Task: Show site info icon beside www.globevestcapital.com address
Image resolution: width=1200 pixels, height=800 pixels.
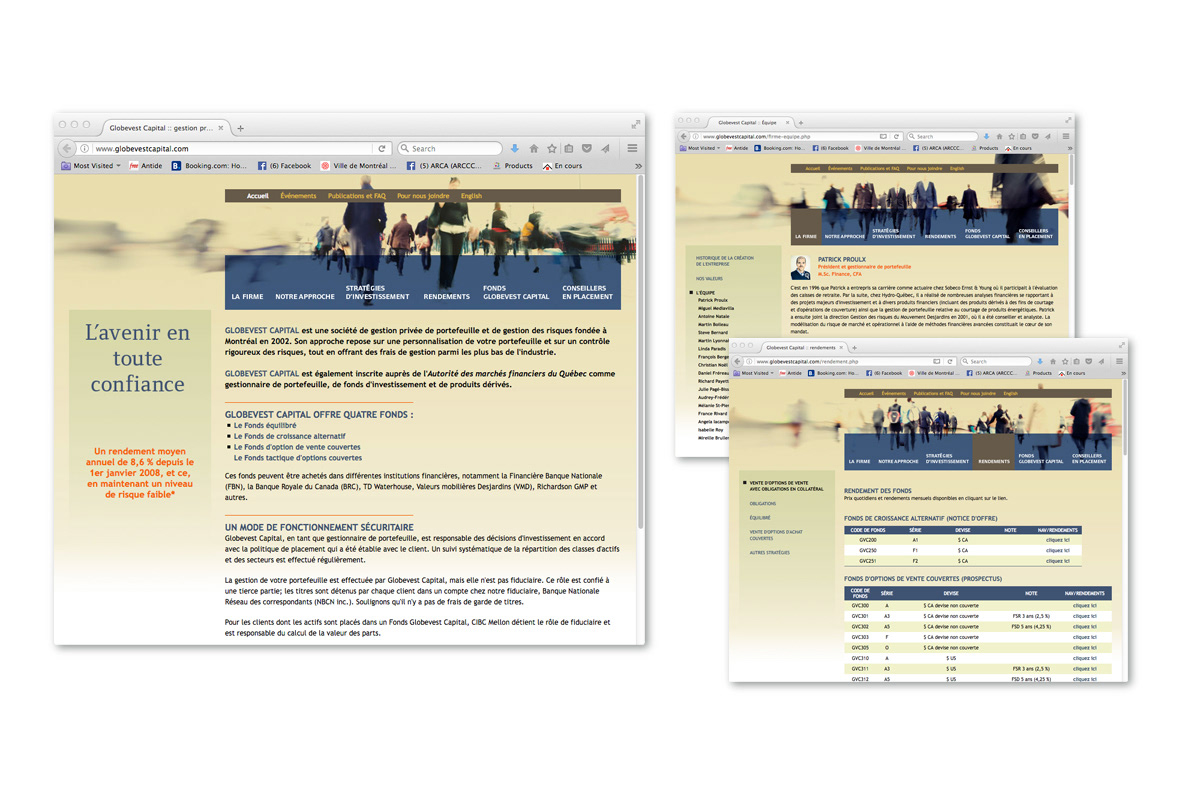Action: click(x=85, y=149)
